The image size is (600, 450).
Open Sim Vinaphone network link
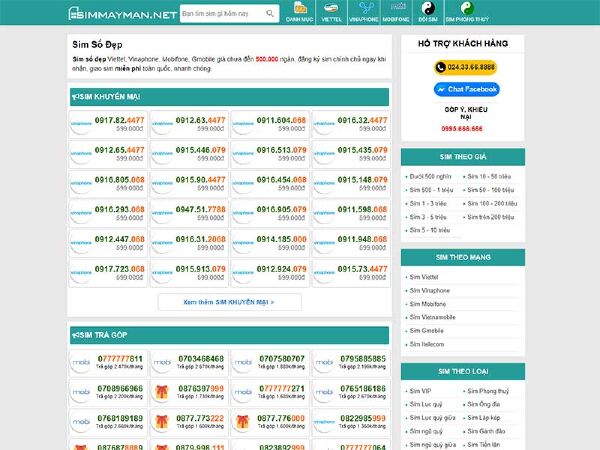tap(430, 290)
